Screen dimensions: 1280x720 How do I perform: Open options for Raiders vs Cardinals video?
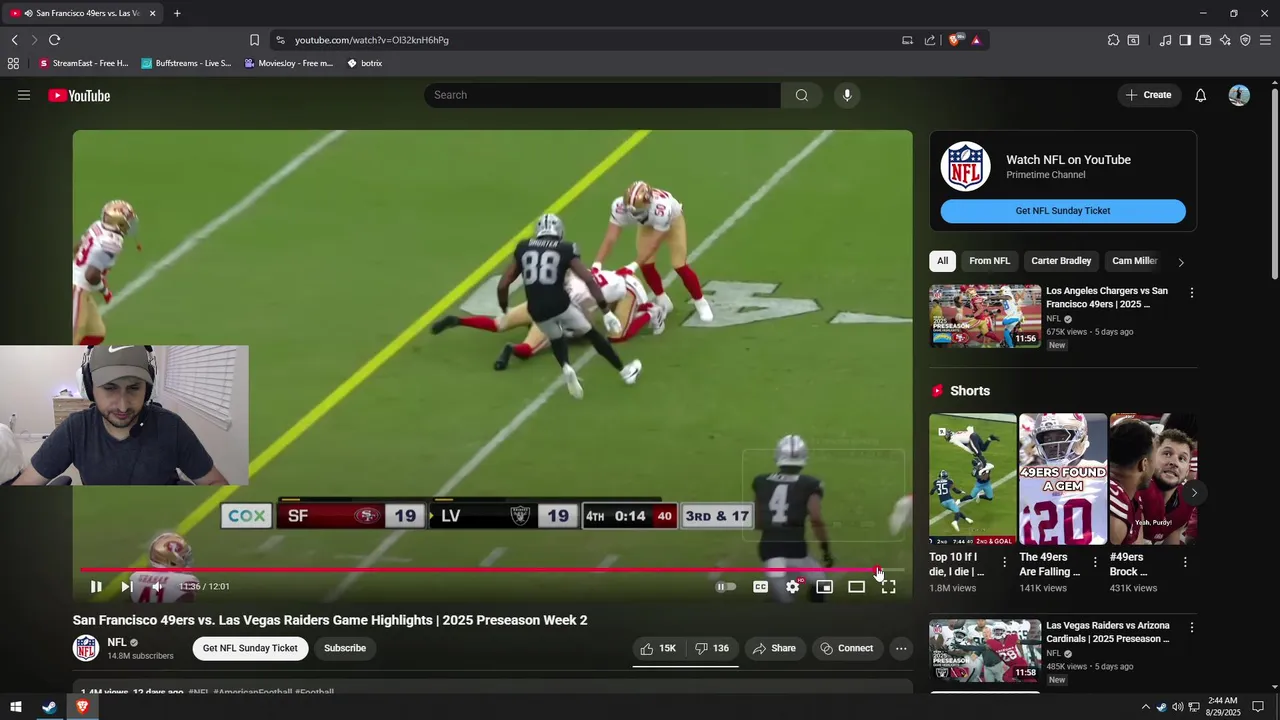click(1191, 628)
